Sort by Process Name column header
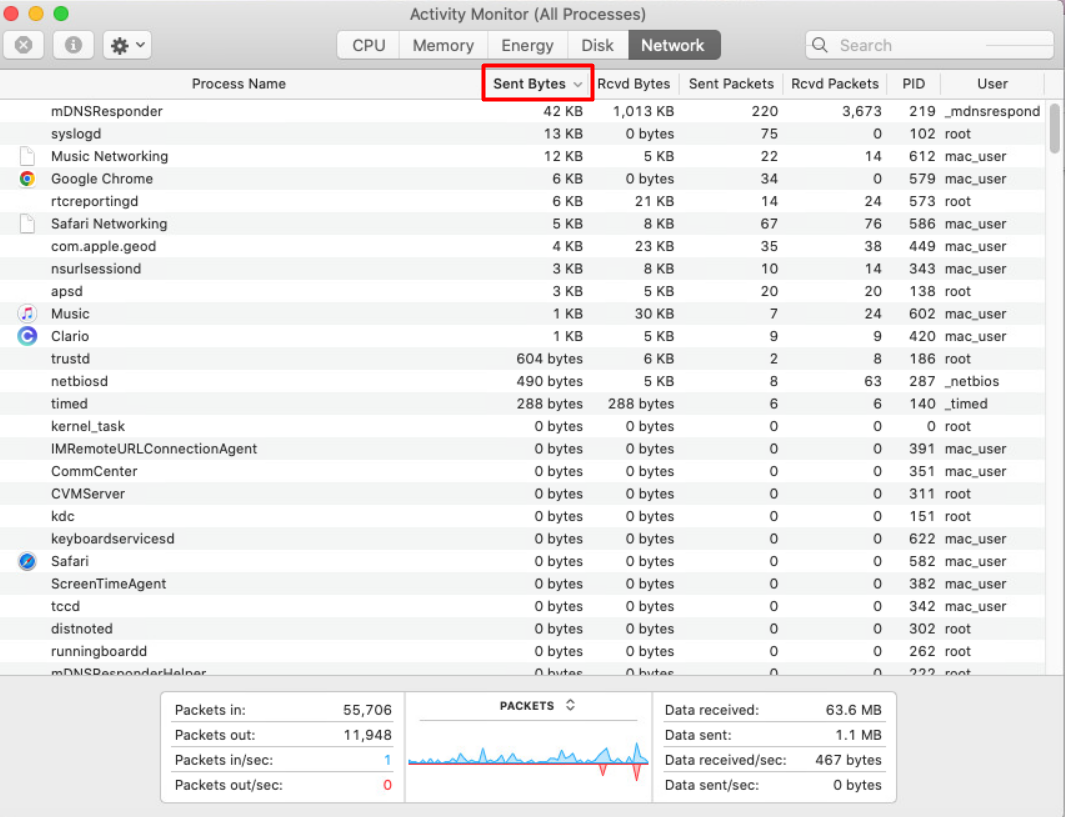This screenshot has width=1065, height=817. [239, 84]
